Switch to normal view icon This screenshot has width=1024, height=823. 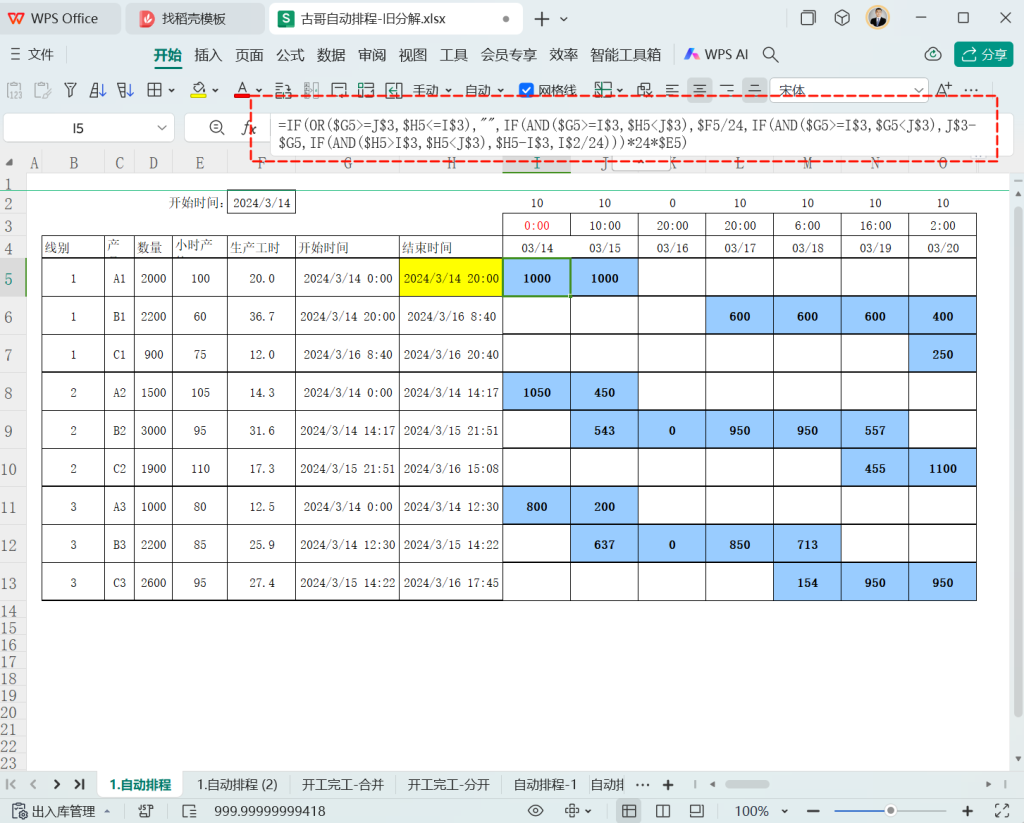click(629, 811)
